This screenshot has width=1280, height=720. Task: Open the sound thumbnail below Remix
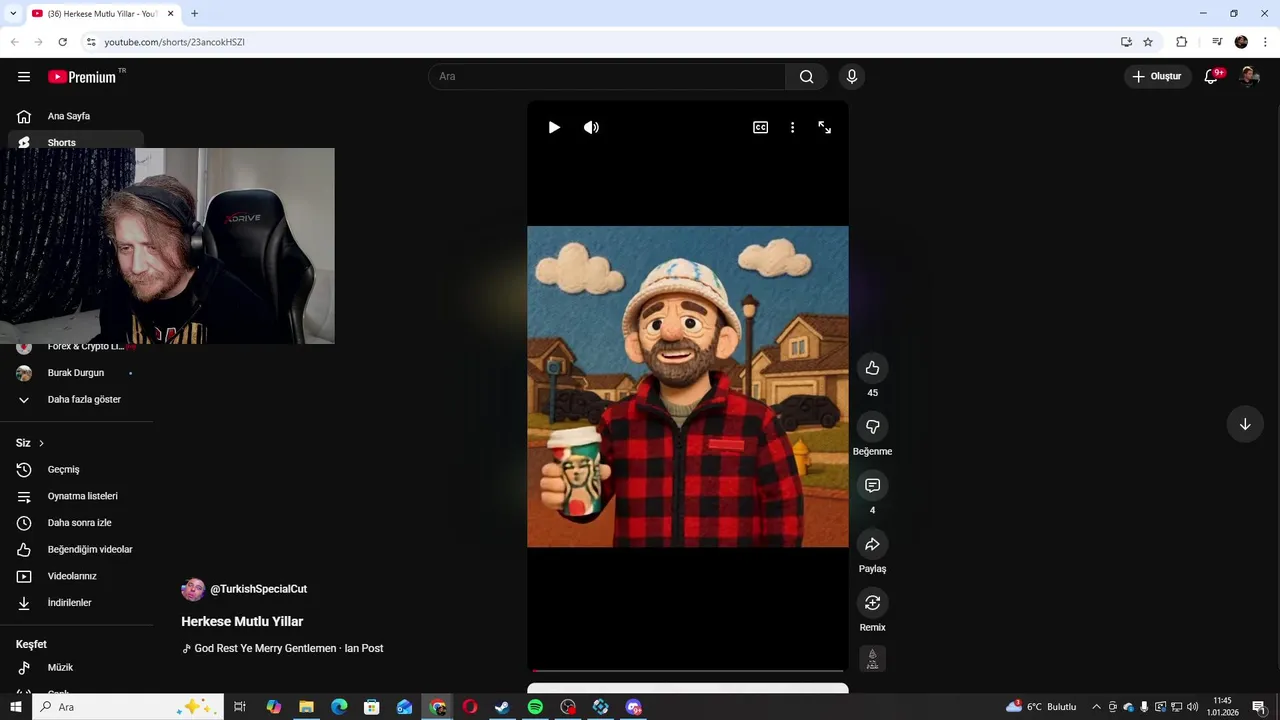coord(872,659)
